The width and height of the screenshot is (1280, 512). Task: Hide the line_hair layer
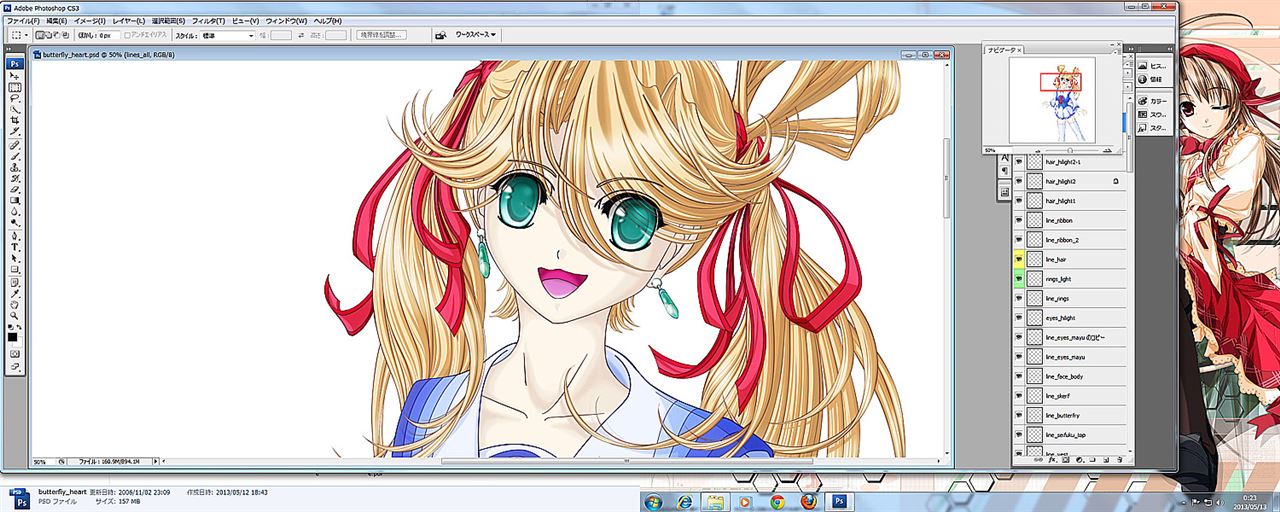pos(1019,259)
